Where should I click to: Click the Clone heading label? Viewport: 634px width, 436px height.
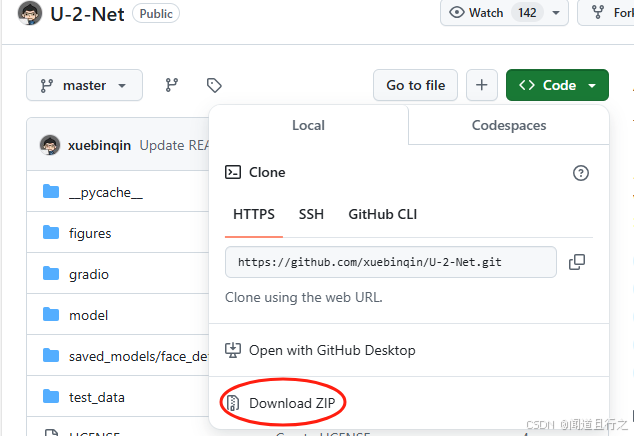(267, 172)
